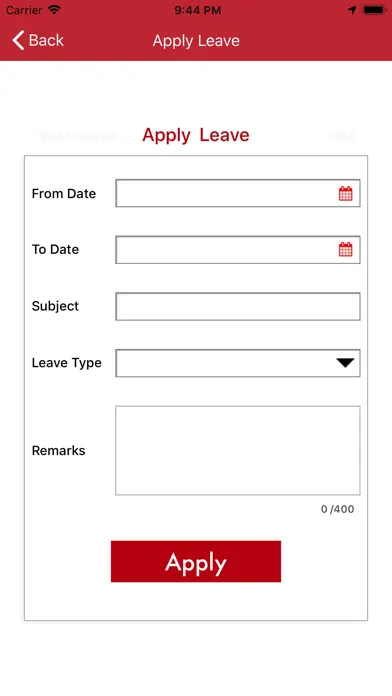The image size is (392, 696).
Task: Select the From Date input field
Action: pos(238,193)
